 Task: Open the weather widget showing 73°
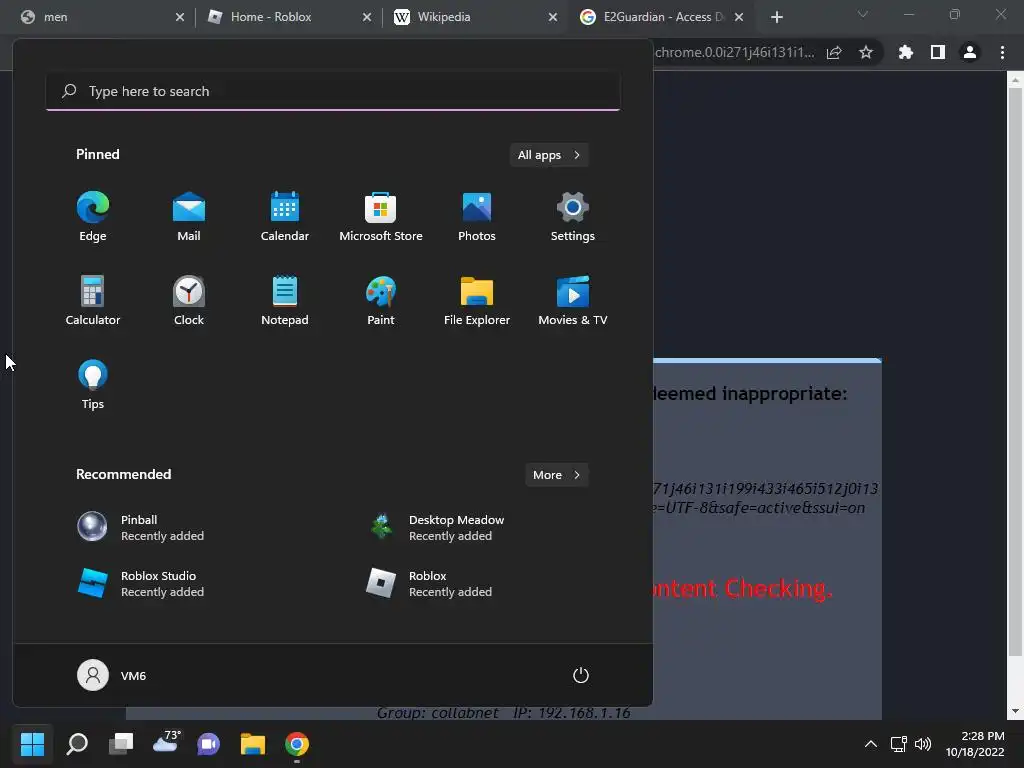(165, 743)
